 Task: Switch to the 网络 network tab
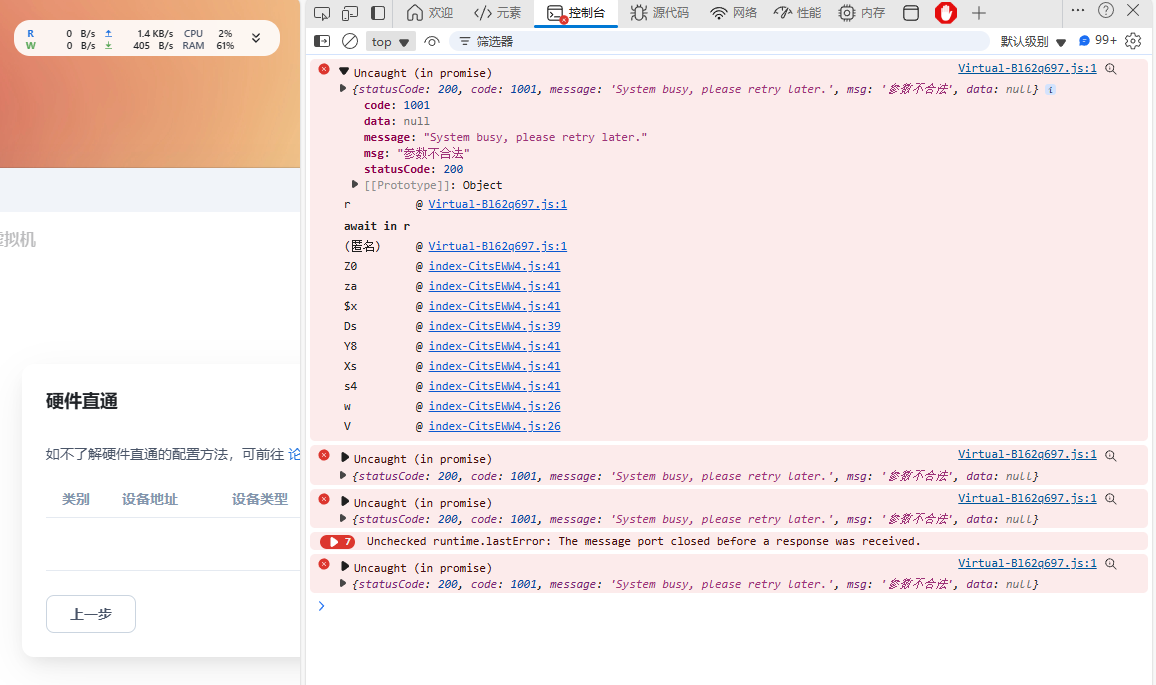click(x=734, y=13)
